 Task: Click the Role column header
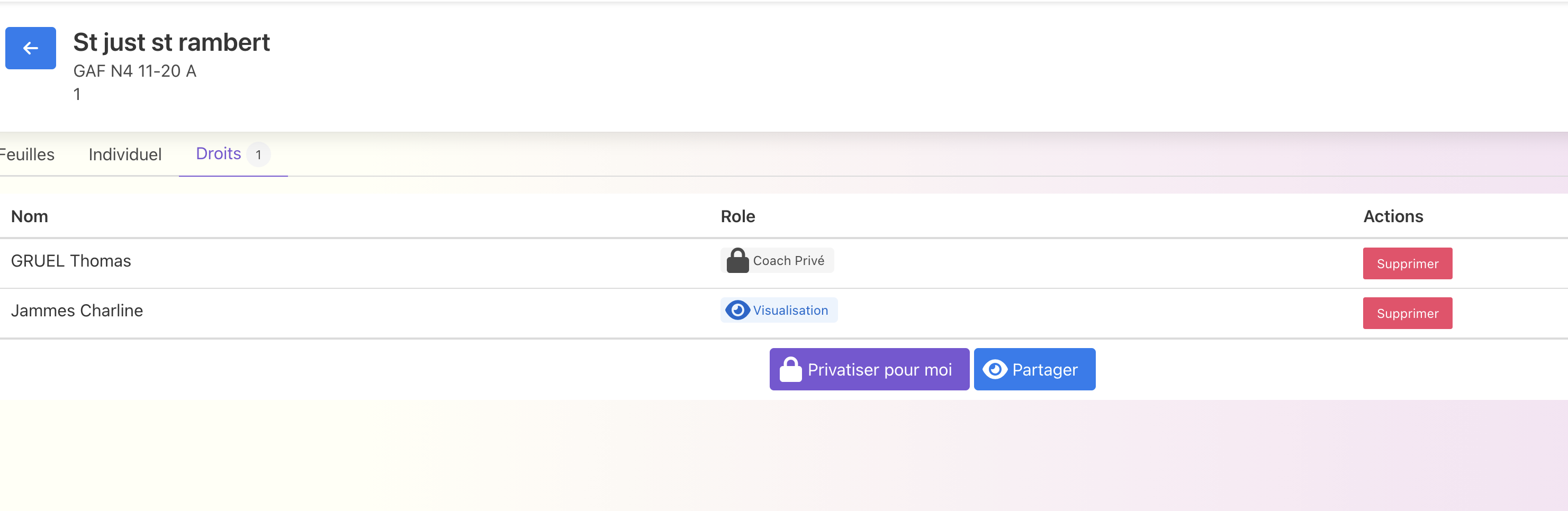click(737, 216)
